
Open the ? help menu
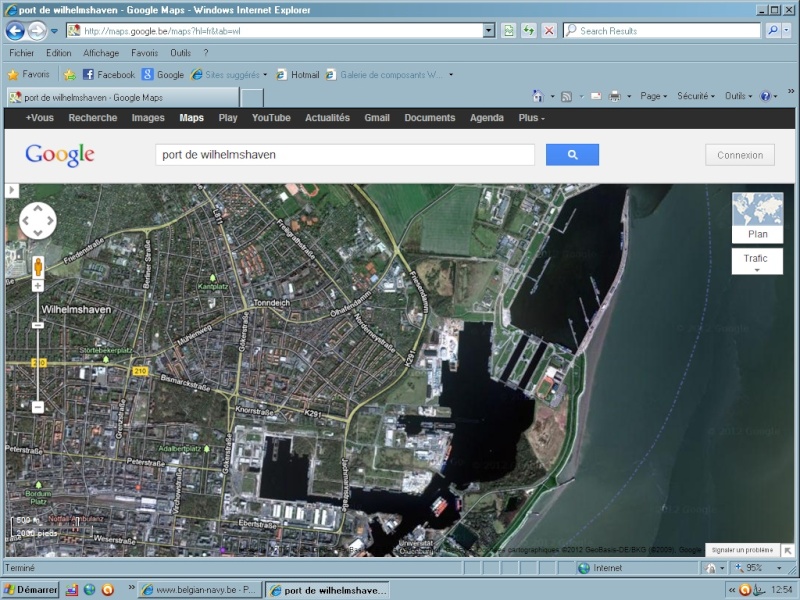pos(206,53)
